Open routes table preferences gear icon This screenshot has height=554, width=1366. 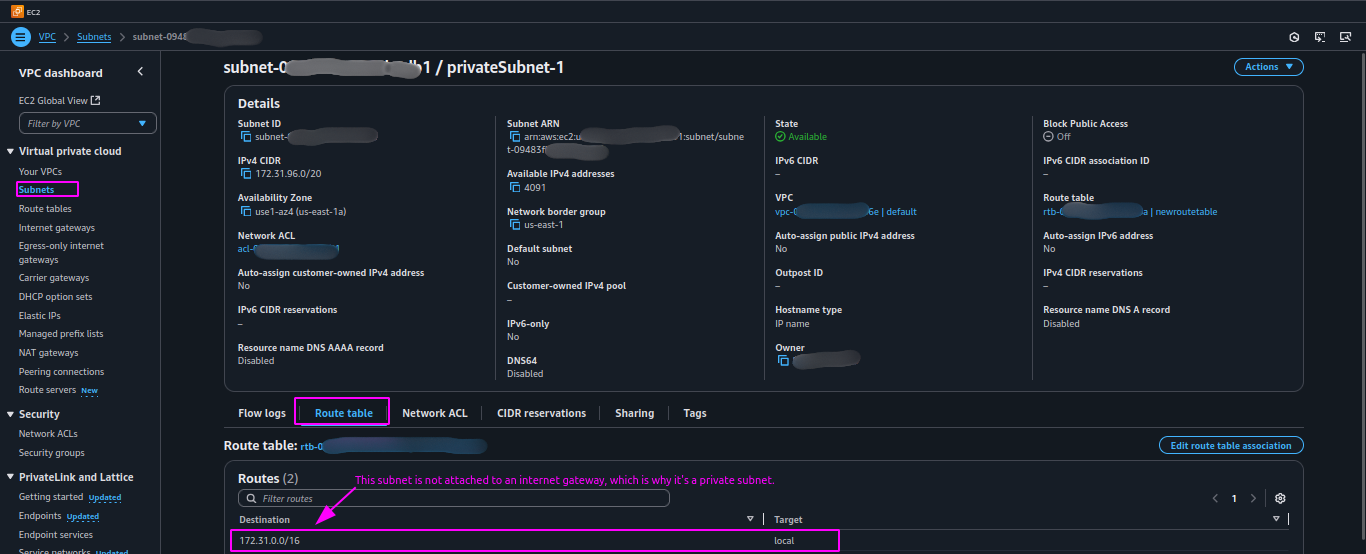(1280, 498)
